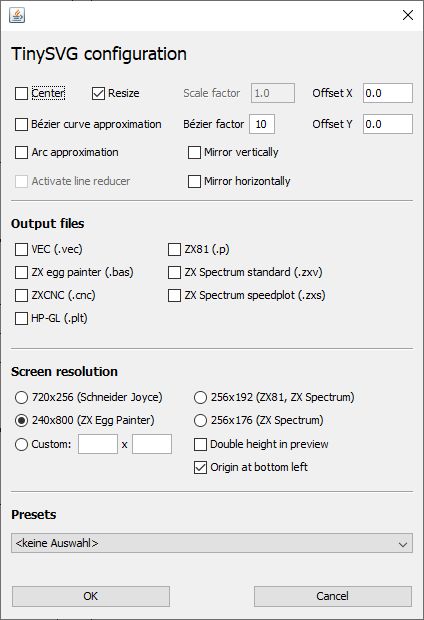Choose 256x192 (ZX81, ZX Spectrum) resolution
Image resolution: width=424 pixels, height=620 pixels.
[201, 397]
